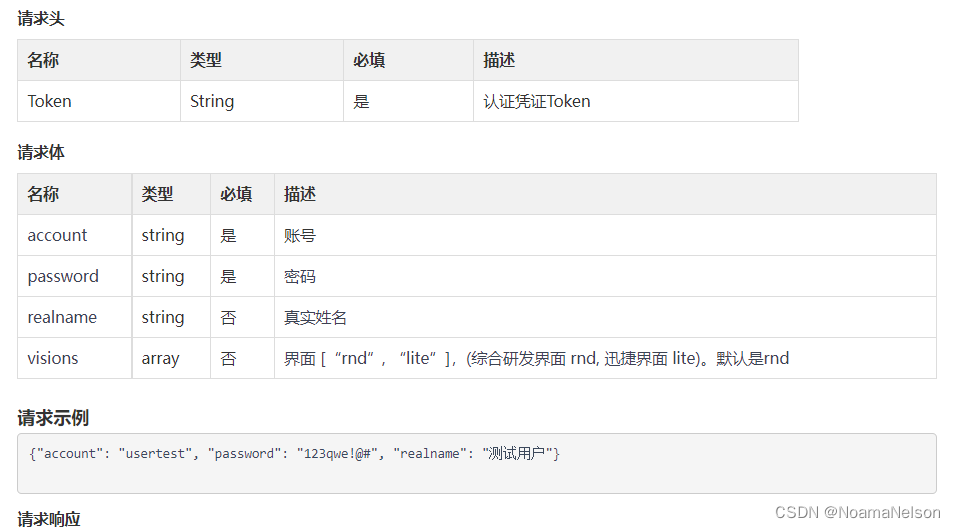Click the 描述 header in request body table
955x528 pixels.
pos(605,194)
